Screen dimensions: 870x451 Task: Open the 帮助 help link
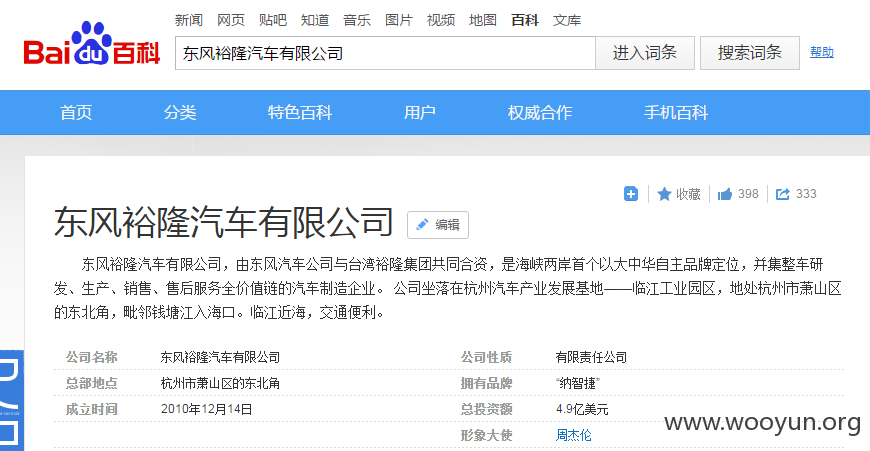(x=822, y=52)
